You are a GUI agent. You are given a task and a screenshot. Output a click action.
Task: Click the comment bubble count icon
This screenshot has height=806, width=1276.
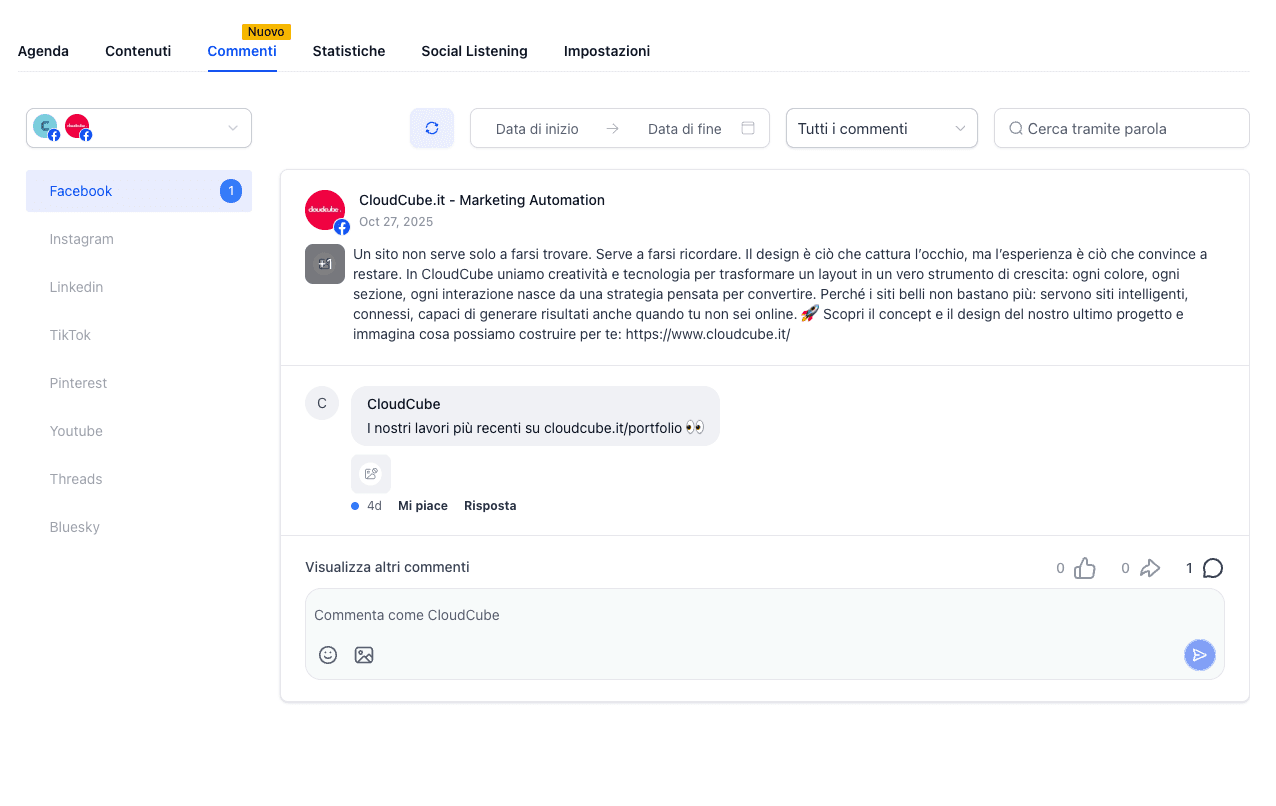pos(1212,568)
